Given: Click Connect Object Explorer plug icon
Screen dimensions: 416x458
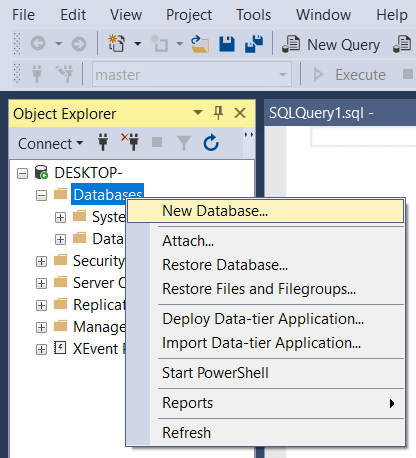Looking at the screenshot, I should 103,142.
